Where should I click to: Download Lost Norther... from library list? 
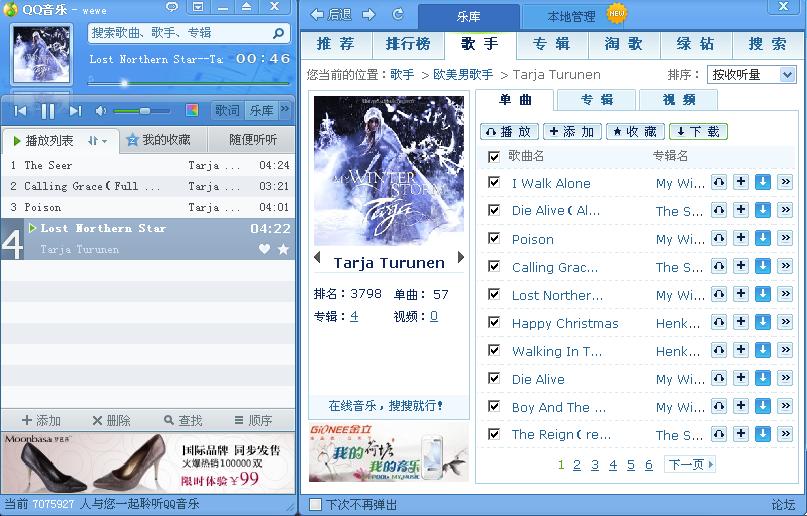pos(763,294)
